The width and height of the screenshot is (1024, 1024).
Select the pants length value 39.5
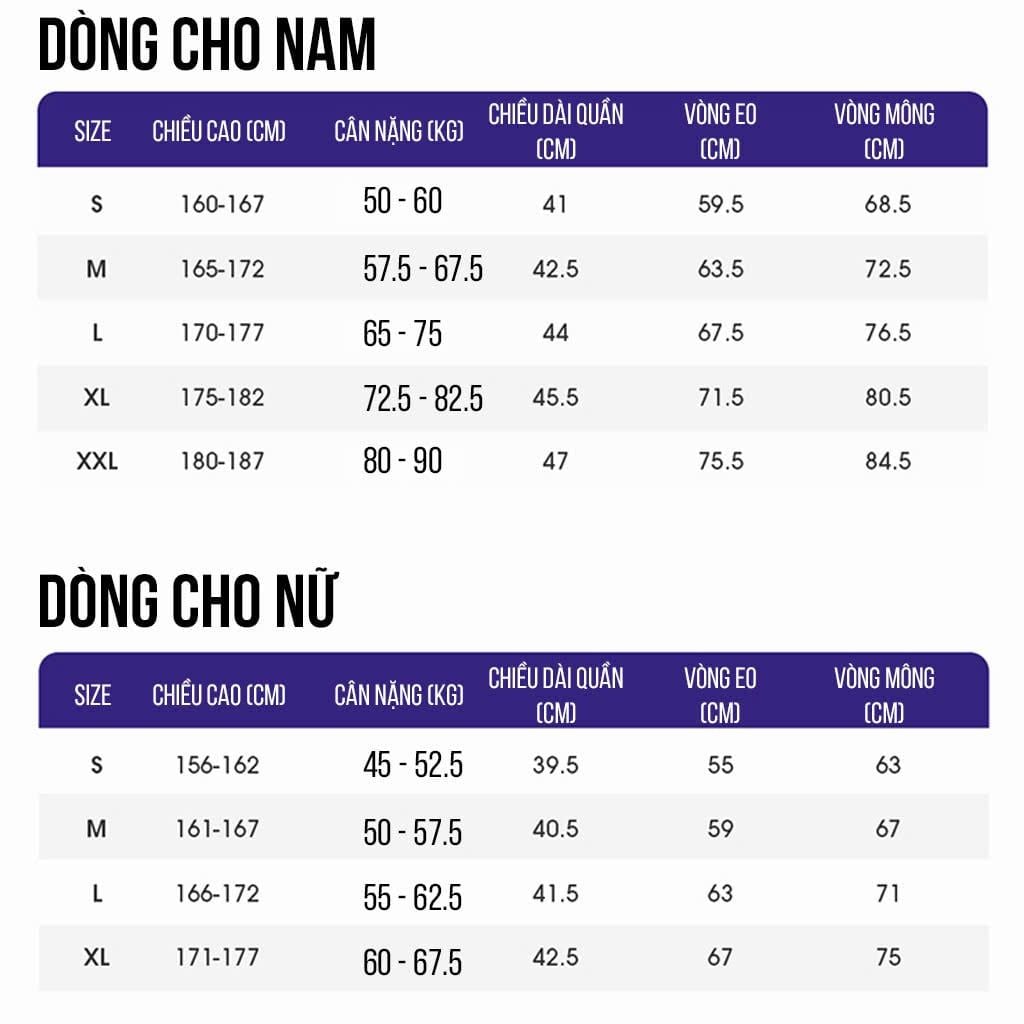pyautogui.click(x=555, y=765)
